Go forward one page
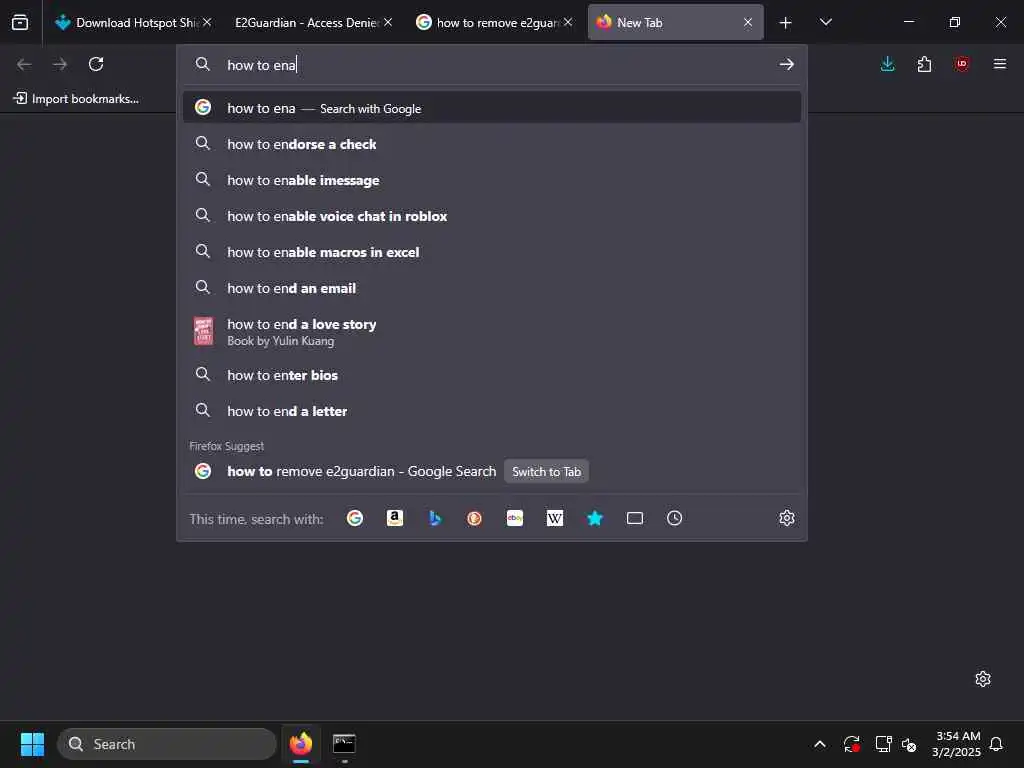 60,64
